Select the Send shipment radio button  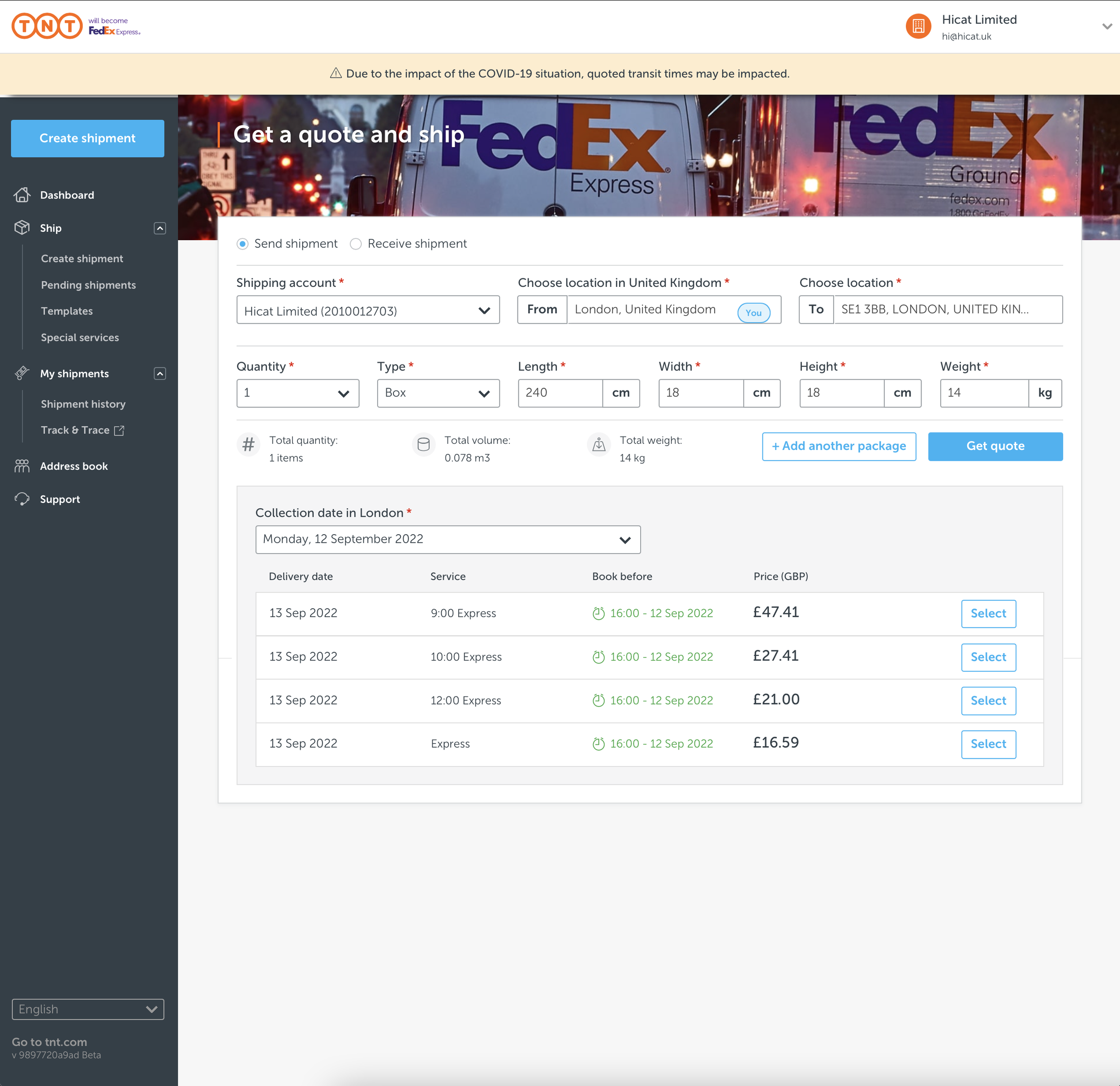[x=242, y=244]
